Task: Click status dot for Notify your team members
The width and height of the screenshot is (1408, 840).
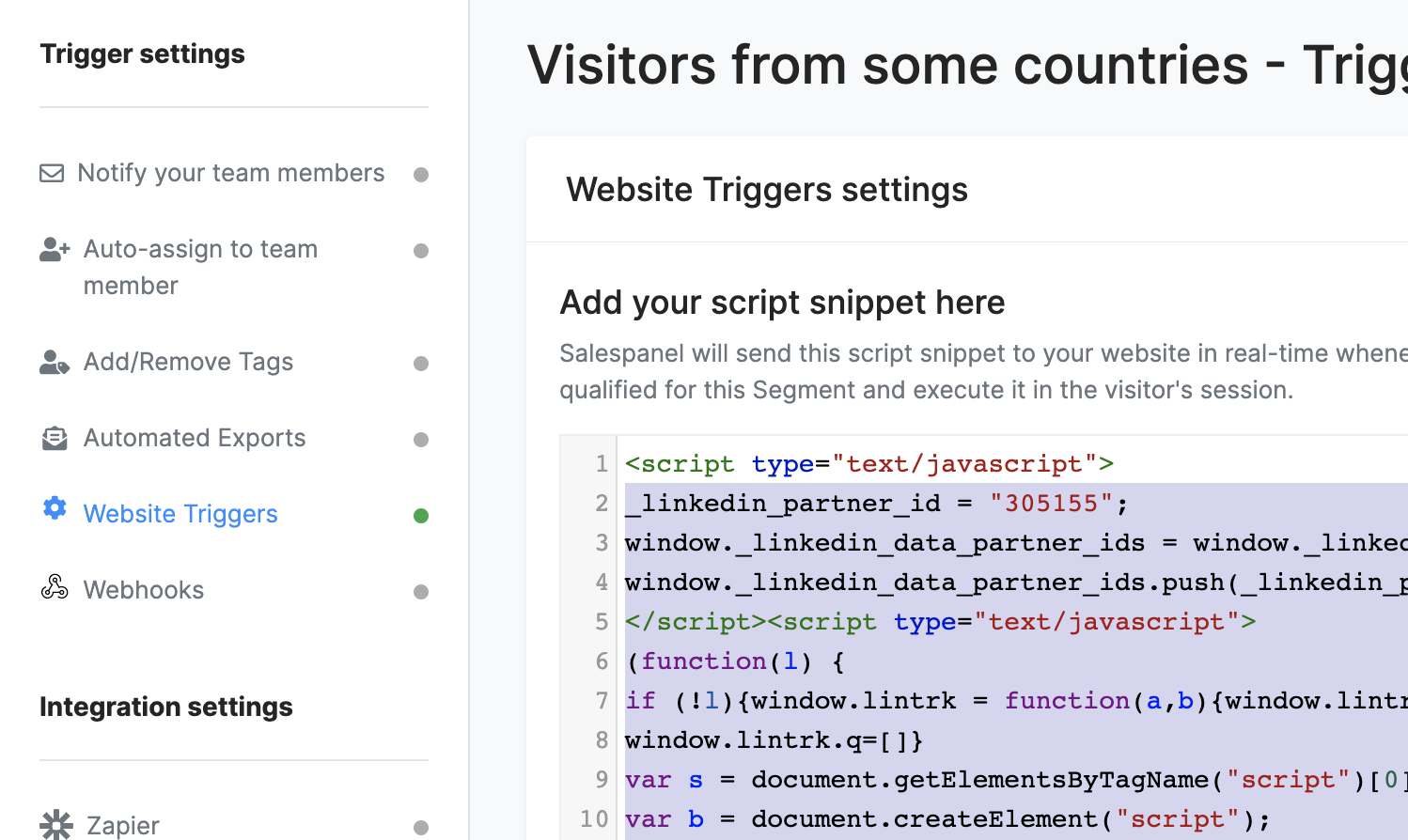Action: (x=421, y=174)
